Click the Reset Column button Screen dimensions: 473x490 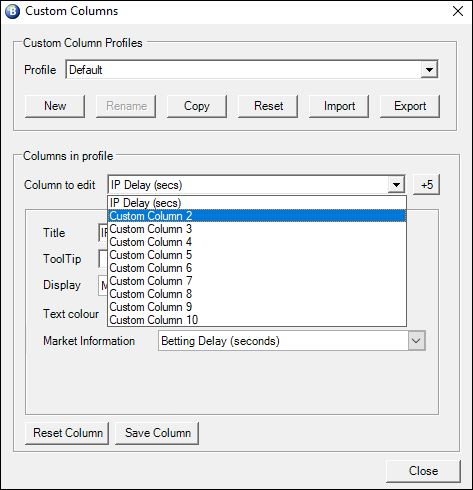pyautogui.click(x=67, y=433)
